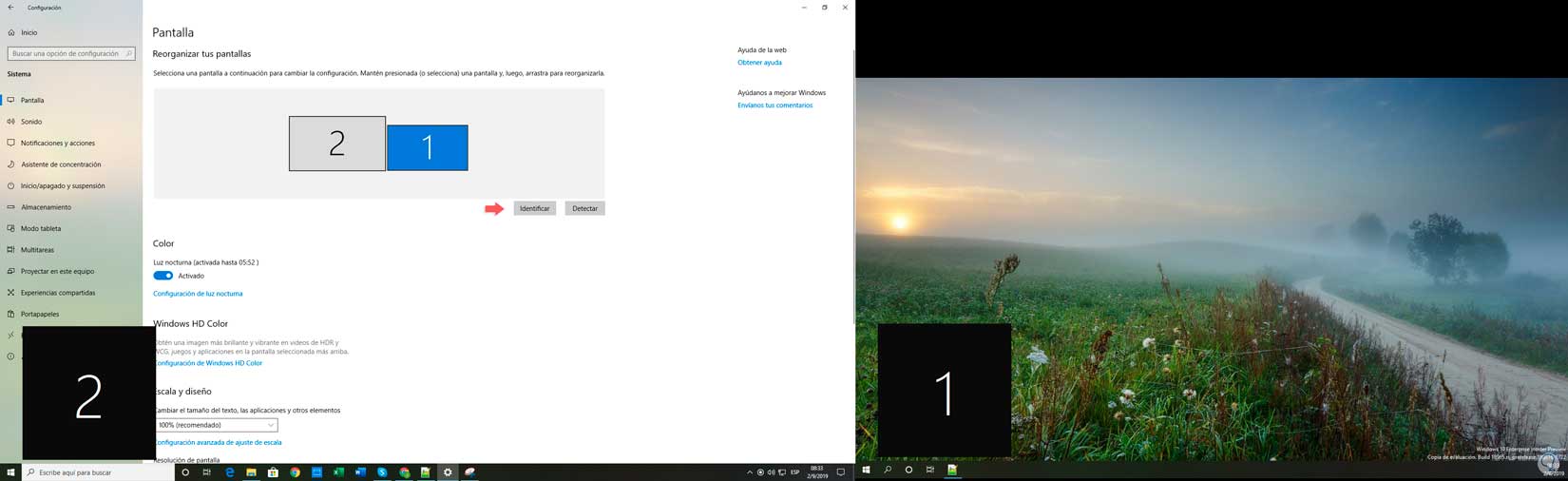The height and width of the screenshot is (481, 1568).
Task: Open the Start menu on the left taskbar
Action: [10, 472]
